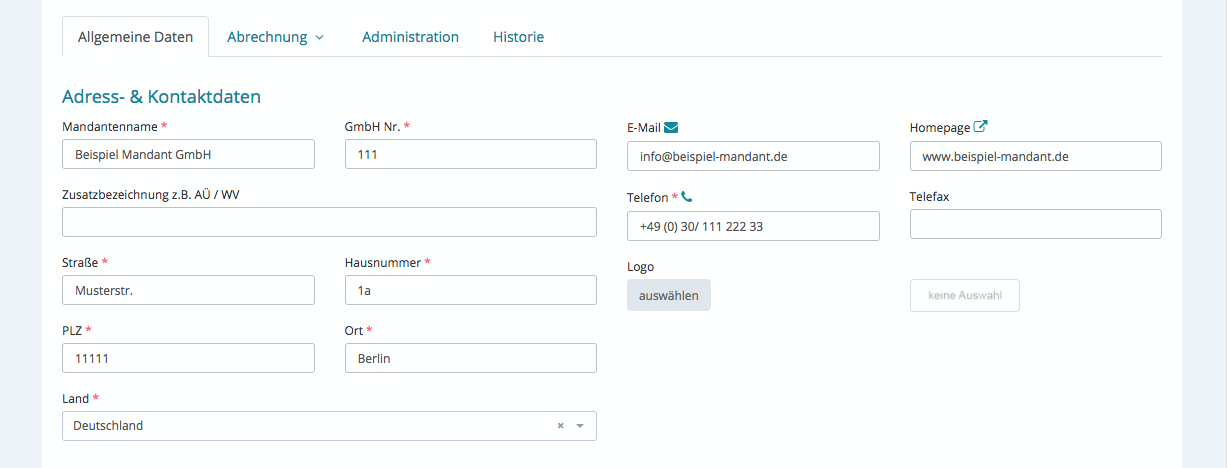This screenshot has width=1227, height=468.
Task: Select the empty Zusatzbezeichnung field
Action: [329, 222]
